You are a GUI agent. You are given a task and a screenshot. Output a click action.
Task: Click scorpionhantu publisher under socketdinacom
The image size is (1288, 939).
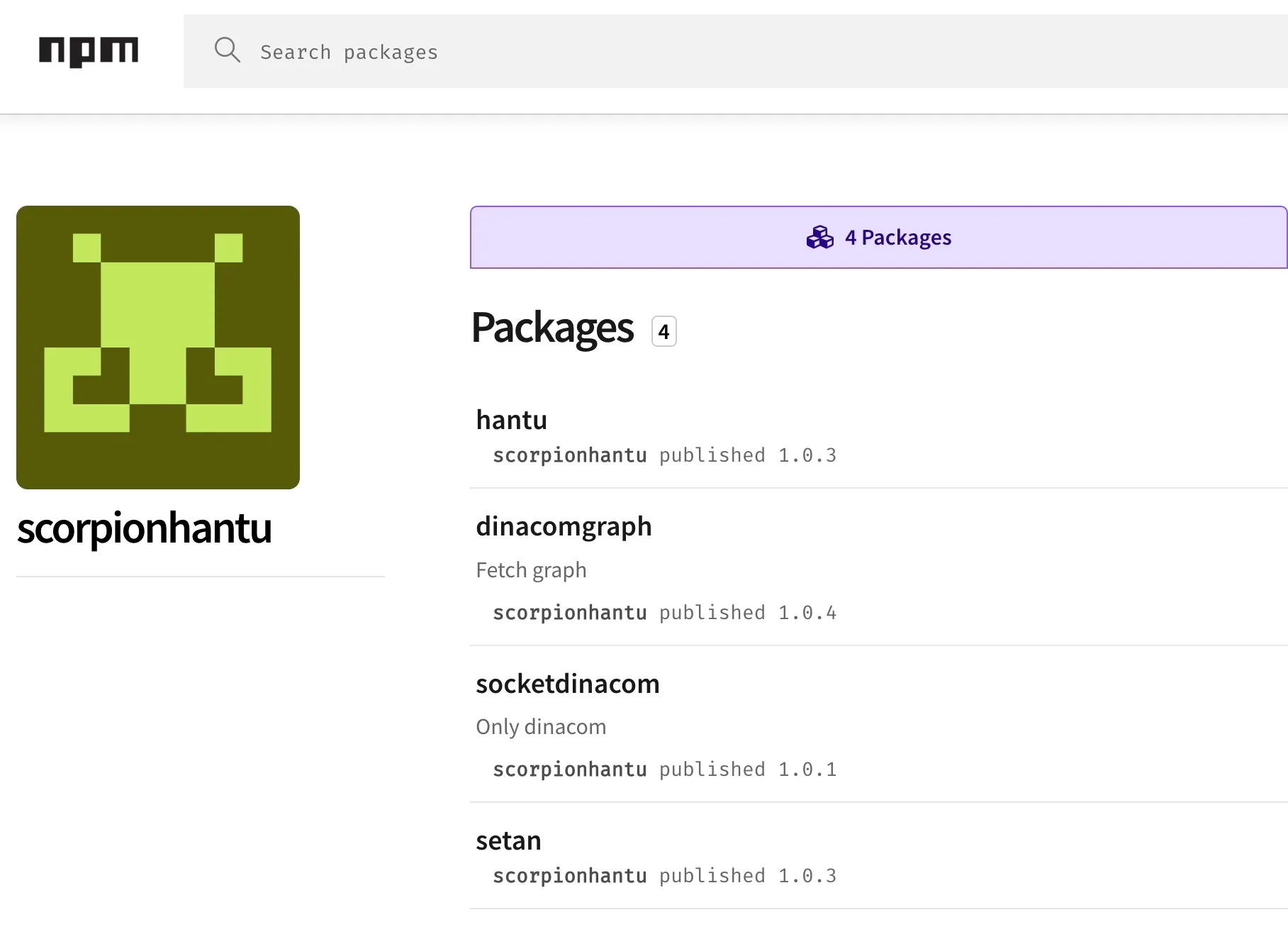tap(570, 769)
